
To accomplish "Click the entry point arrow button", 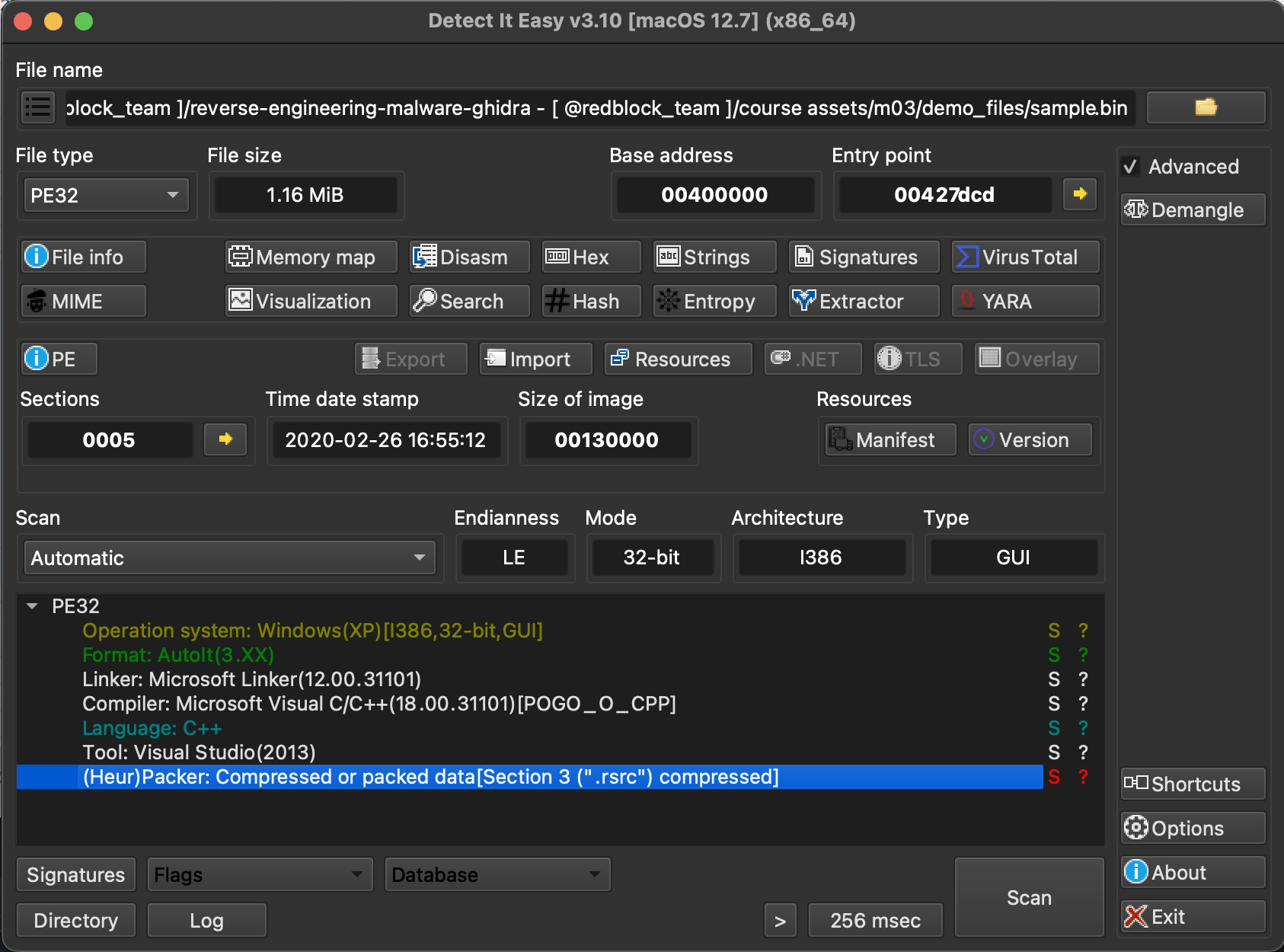I will point(1079,194).
